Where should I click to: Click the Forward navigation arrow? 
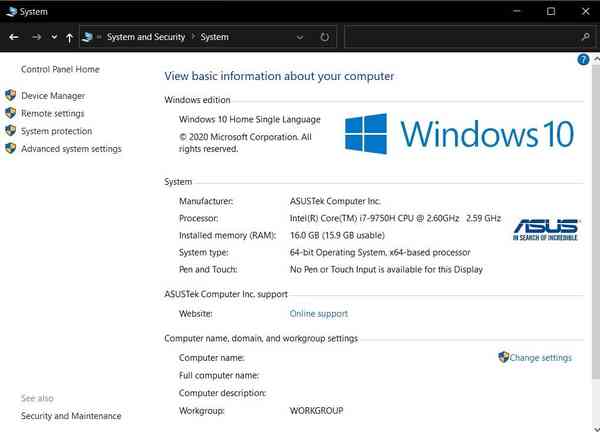point(37,37)
